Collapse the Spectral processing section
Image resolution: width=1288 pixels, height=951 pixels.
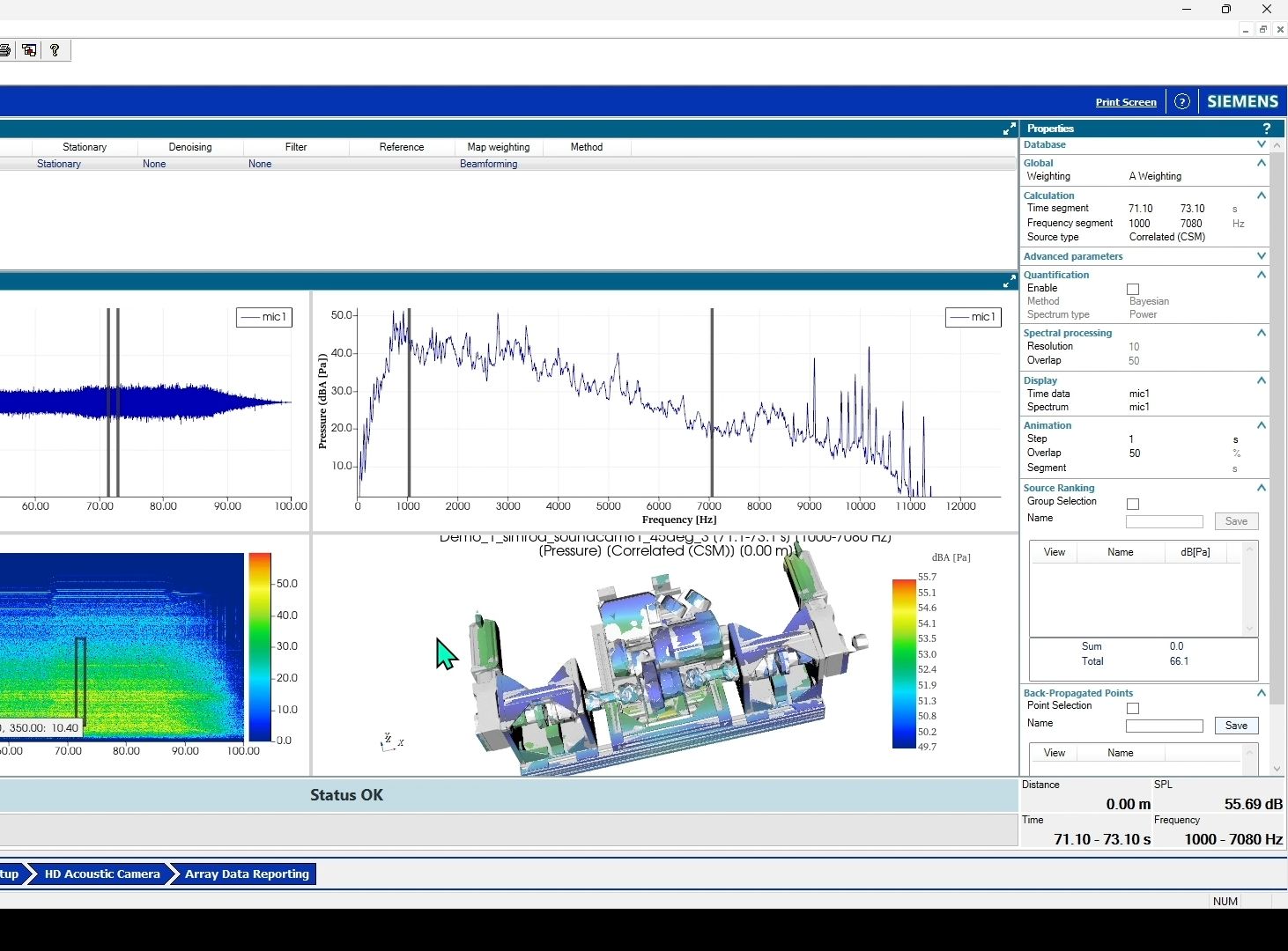click(x=1262, y=333)
